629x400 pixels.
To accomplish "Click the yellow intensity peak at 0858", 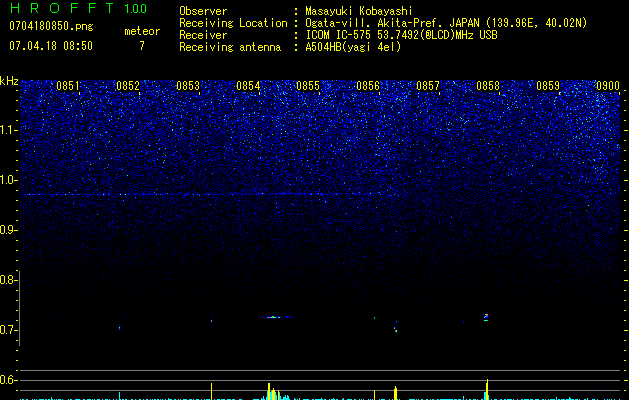I will pos(487,389).
